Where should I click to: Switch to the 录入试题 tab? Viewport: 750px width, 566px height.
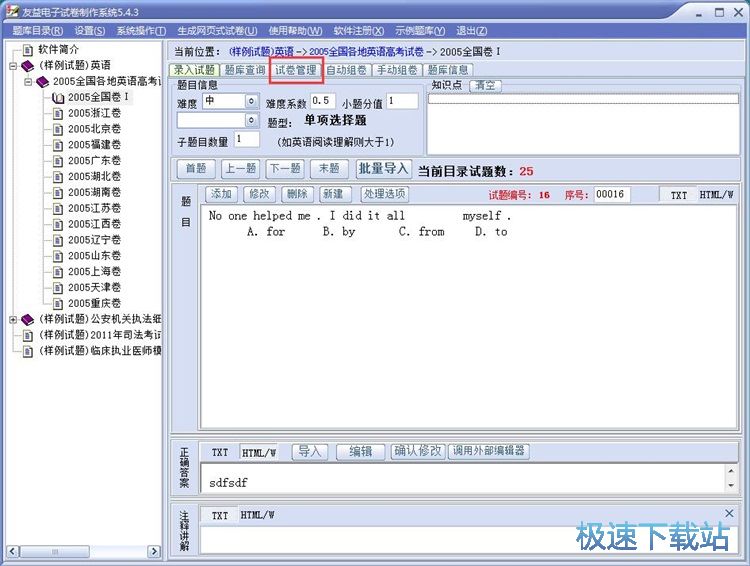tap(194, 70)
